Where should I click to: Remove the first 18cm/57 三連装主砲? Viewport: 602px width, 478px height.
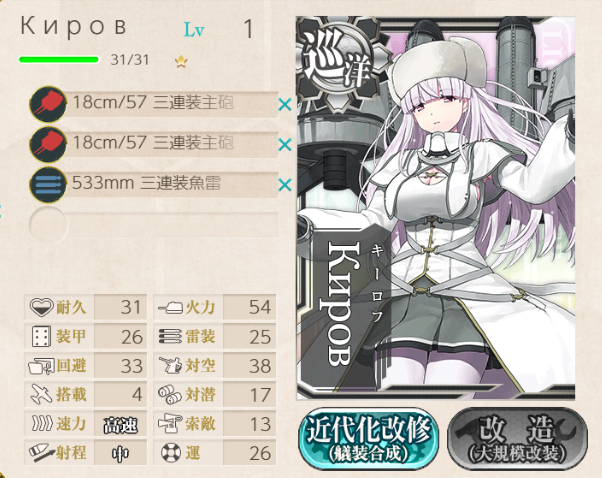point(285,104)
